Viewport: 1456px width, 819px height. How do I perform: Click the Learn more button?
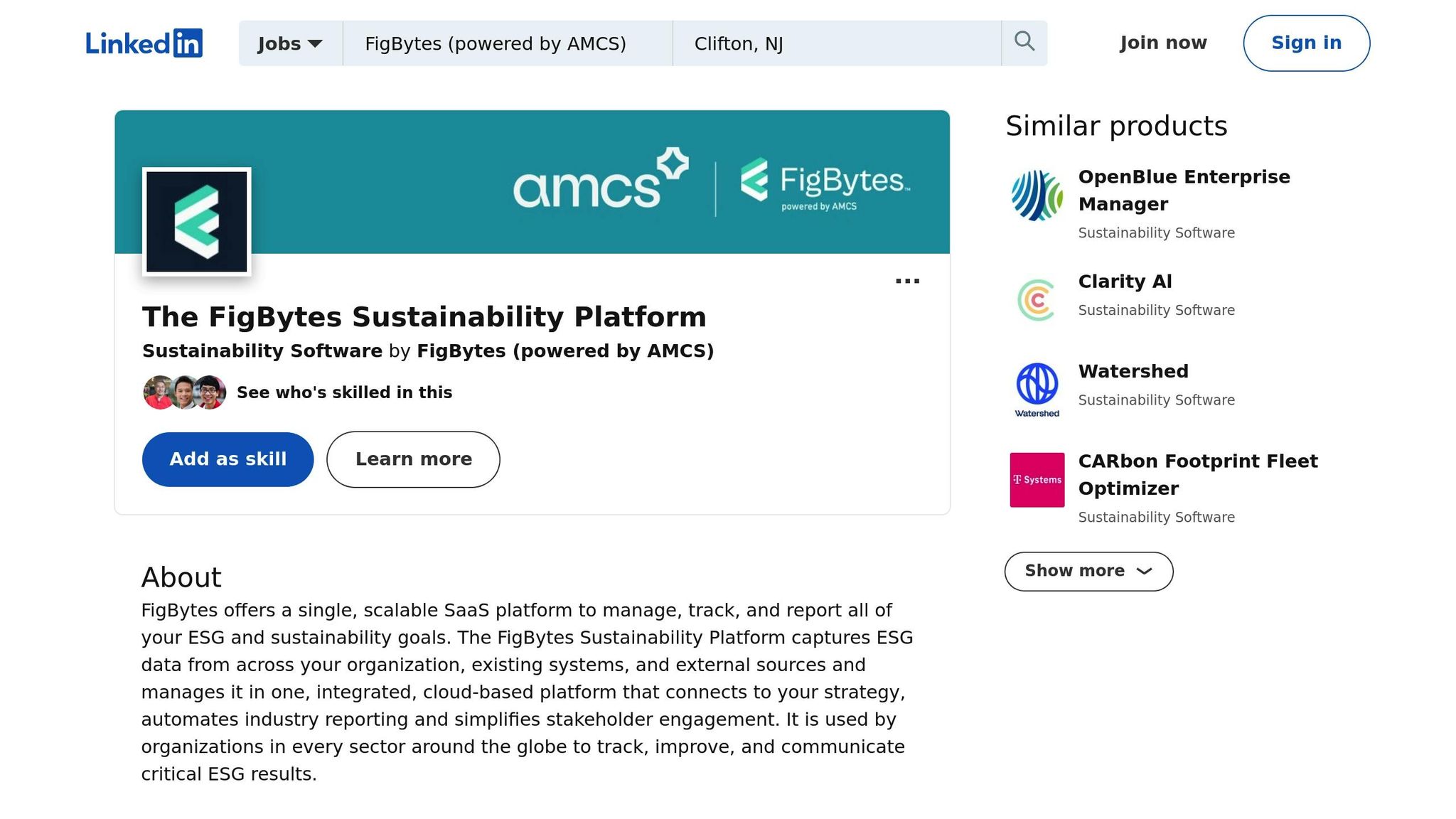pos(413,459)
